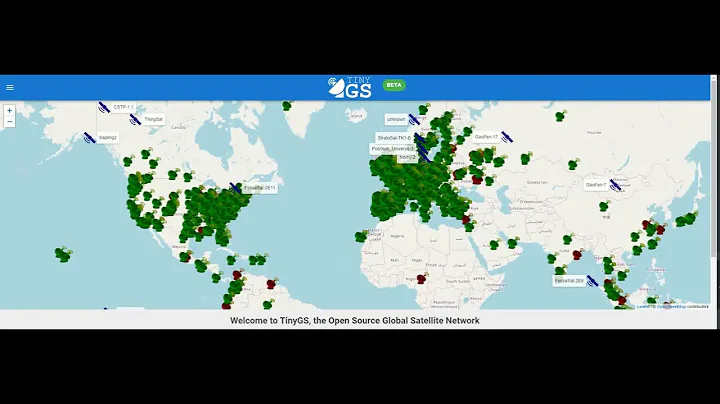Select the unknown satellite icon

[x=414, y=119]
